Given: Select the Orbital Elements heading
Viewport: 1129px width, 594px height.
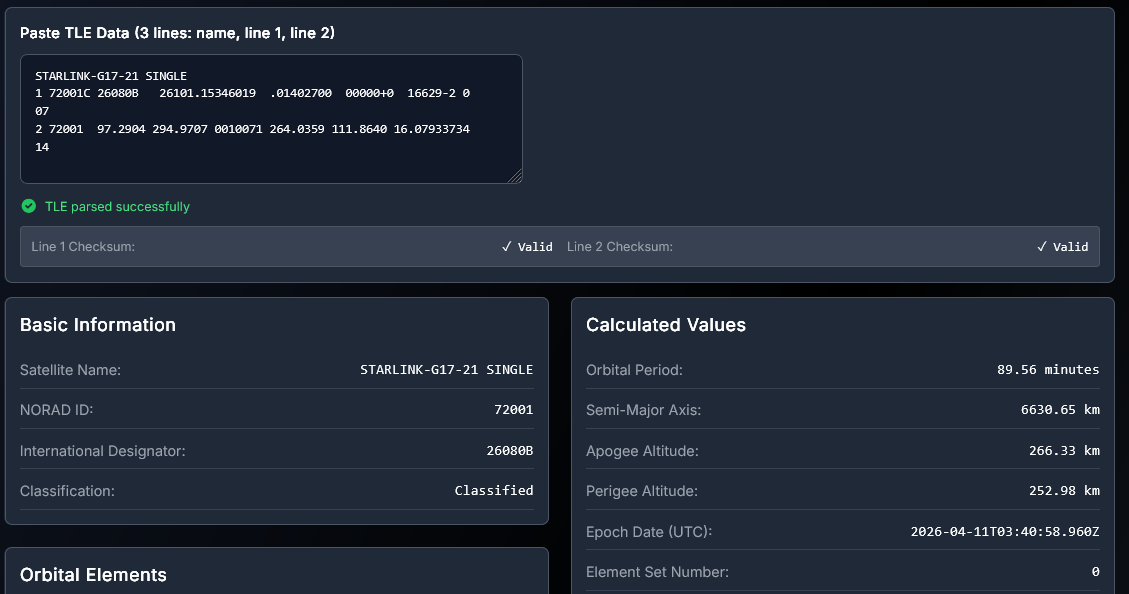Looking at the screenshot, I should click(x=93, y=575).
